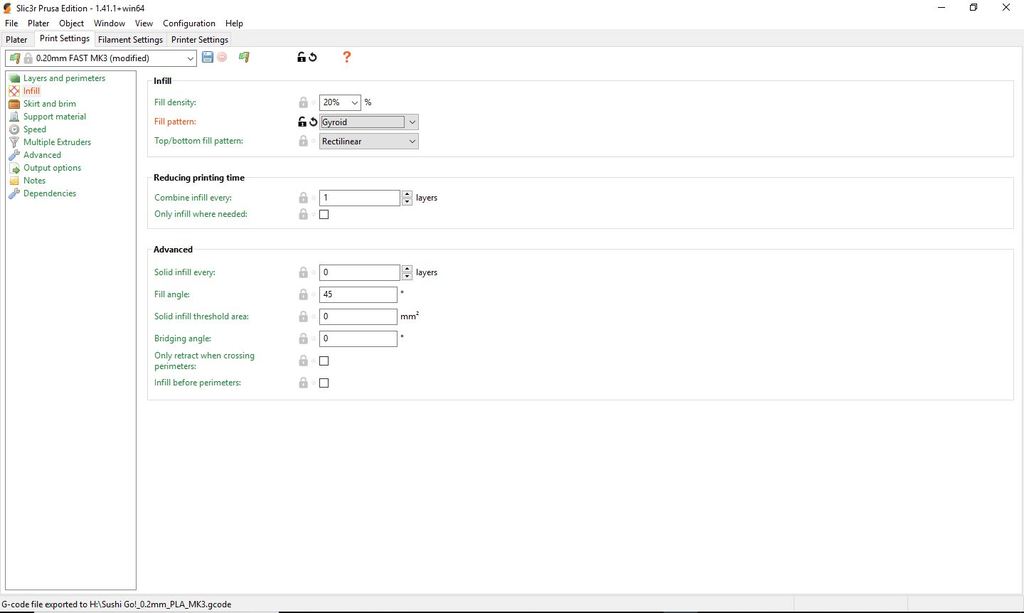Click the Speed clock sidebar icon
The image size is (1024, 613).
(x=14, y=129)
